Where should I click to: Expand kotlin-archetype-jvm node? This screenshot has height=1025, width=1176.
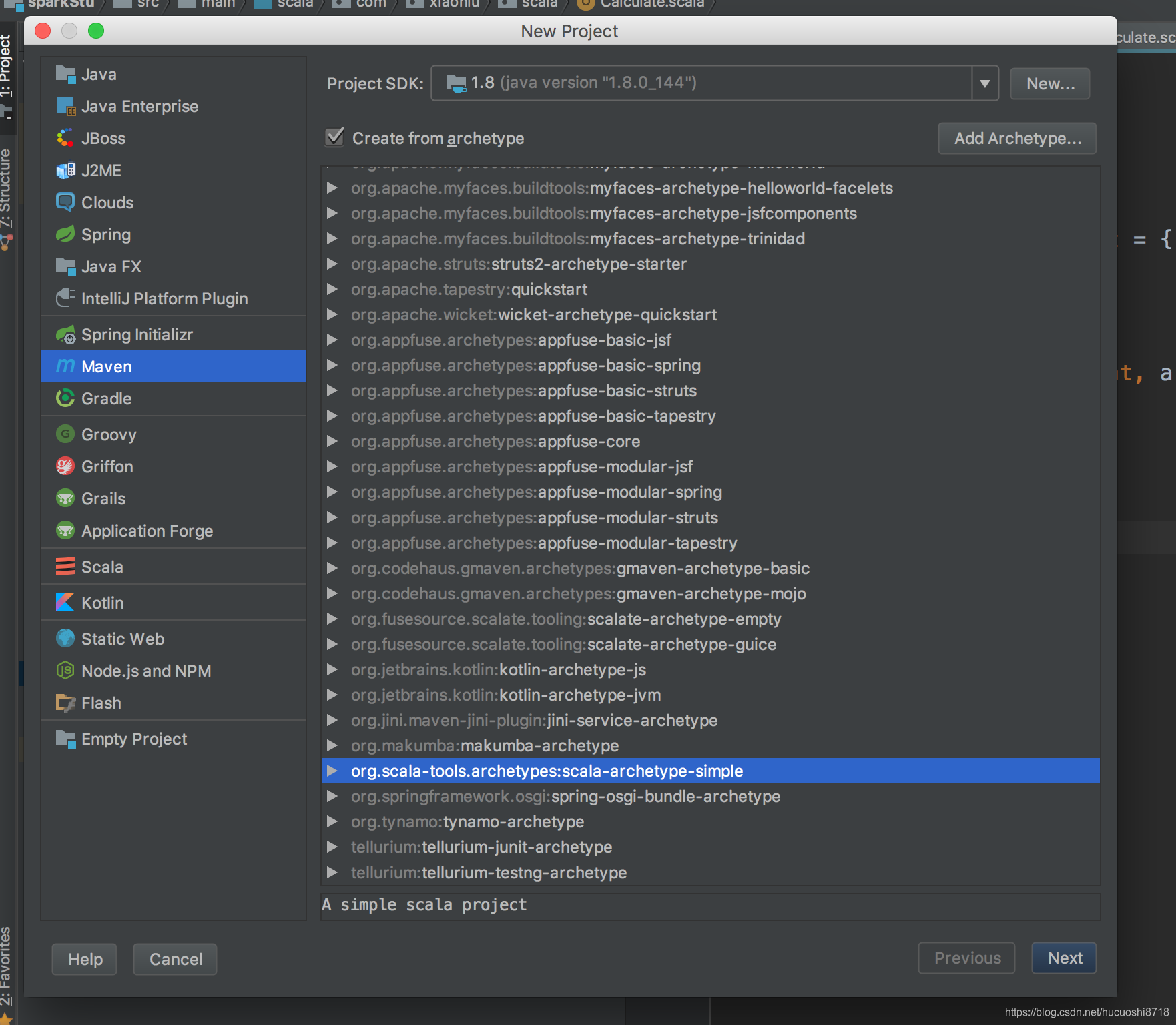coord(332,695)
